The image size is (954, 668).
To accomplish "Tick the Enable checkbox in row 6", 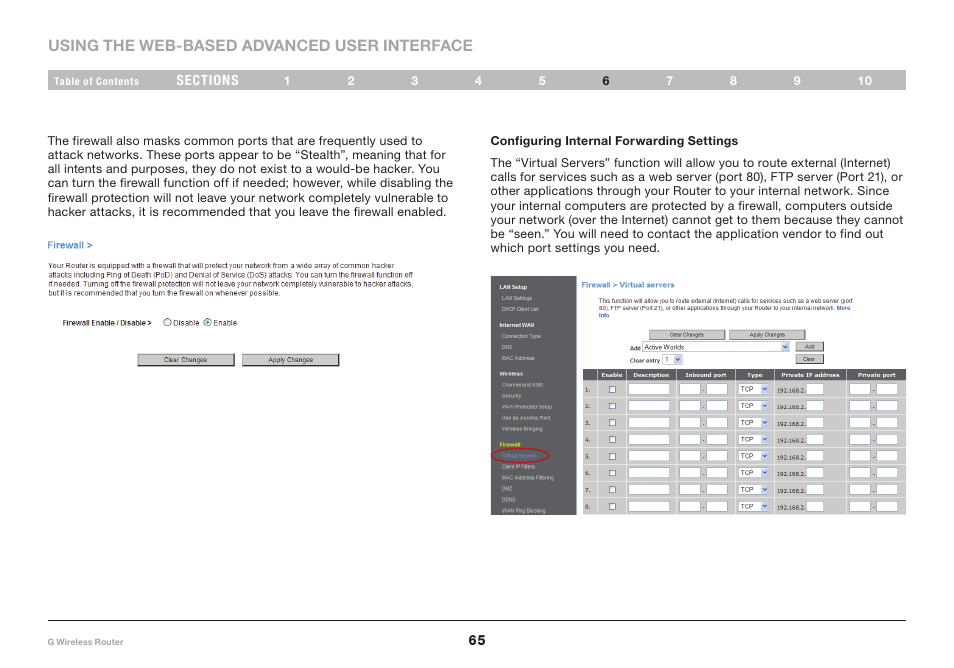I will [x=612, y=473].
